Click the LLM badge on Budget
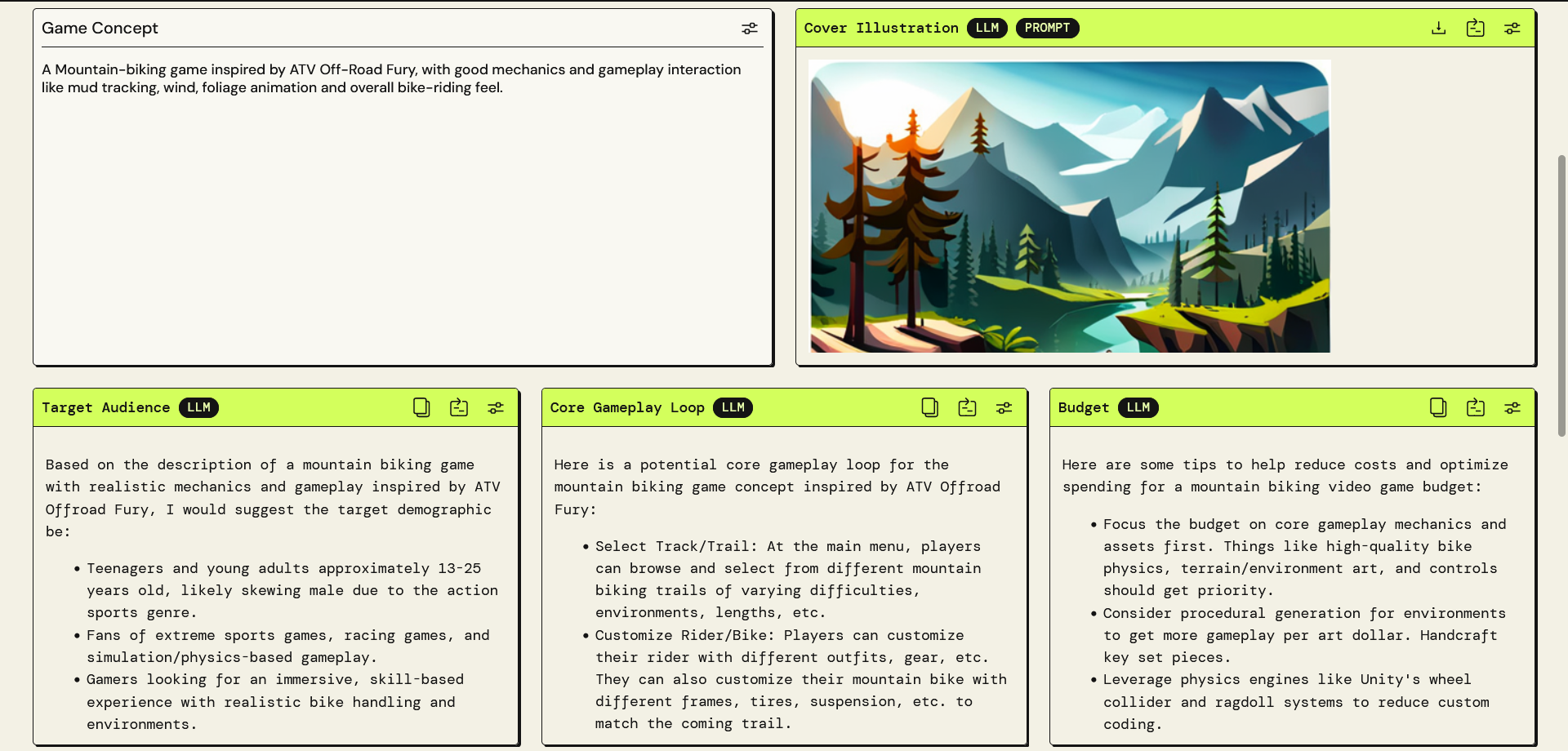Image resolution: width=1568 pixels, height=751 pixels. tap(1138, 407)
